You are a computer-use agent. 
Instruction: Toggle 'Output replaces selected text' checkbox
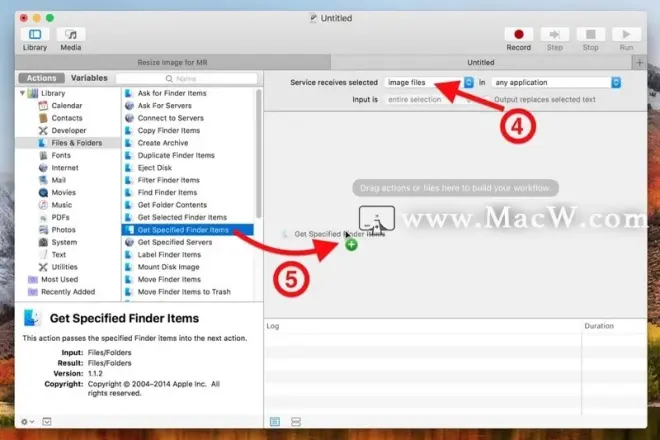(486, 100)
